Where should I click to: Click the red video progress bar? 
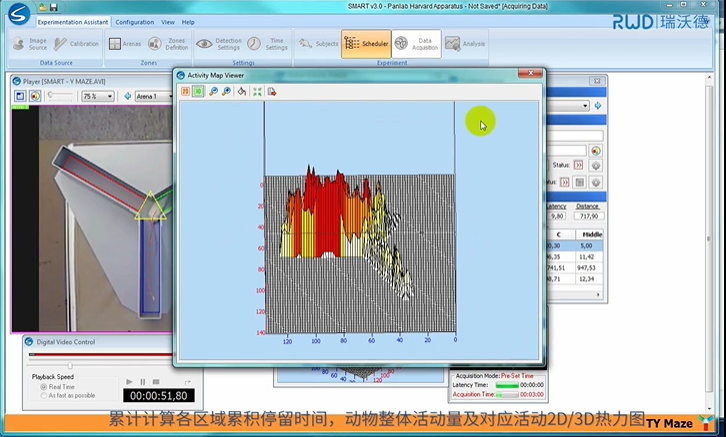(x=100, y=355)
